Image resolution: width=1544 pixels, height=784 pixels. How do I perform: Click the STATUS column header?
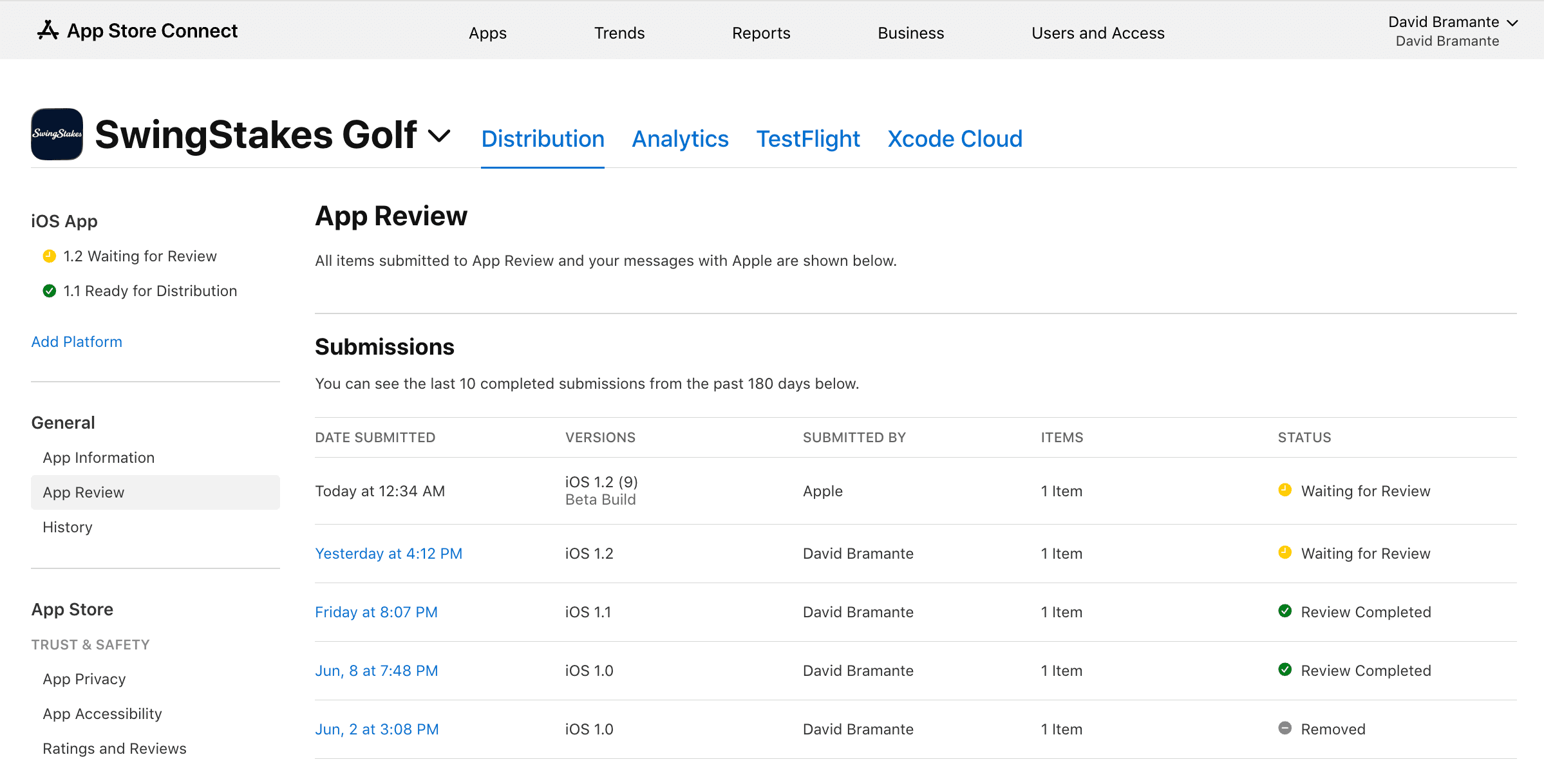pyautogui.click(x=1304, y=438)
